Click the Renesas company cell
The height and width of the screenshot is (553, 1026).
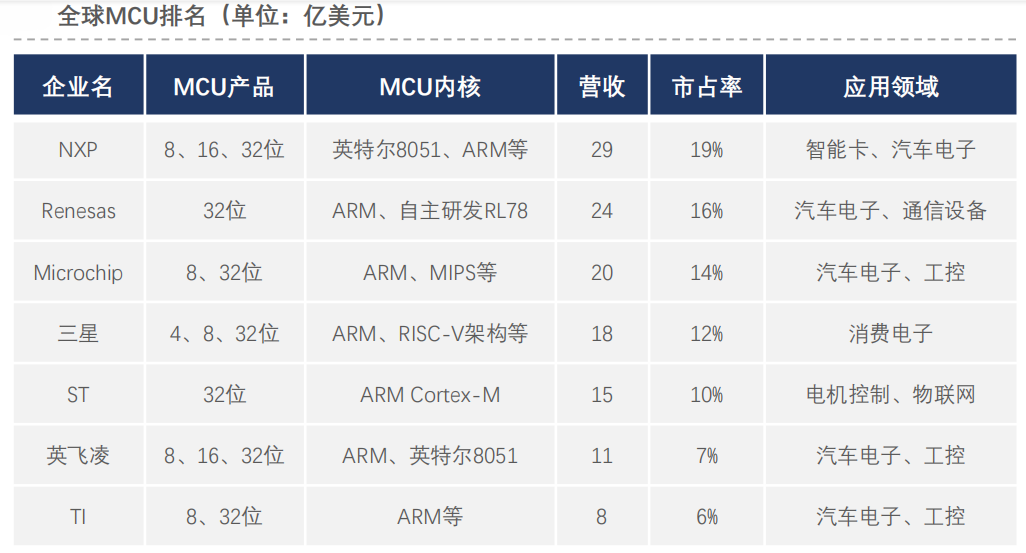(x=79, y=211)
